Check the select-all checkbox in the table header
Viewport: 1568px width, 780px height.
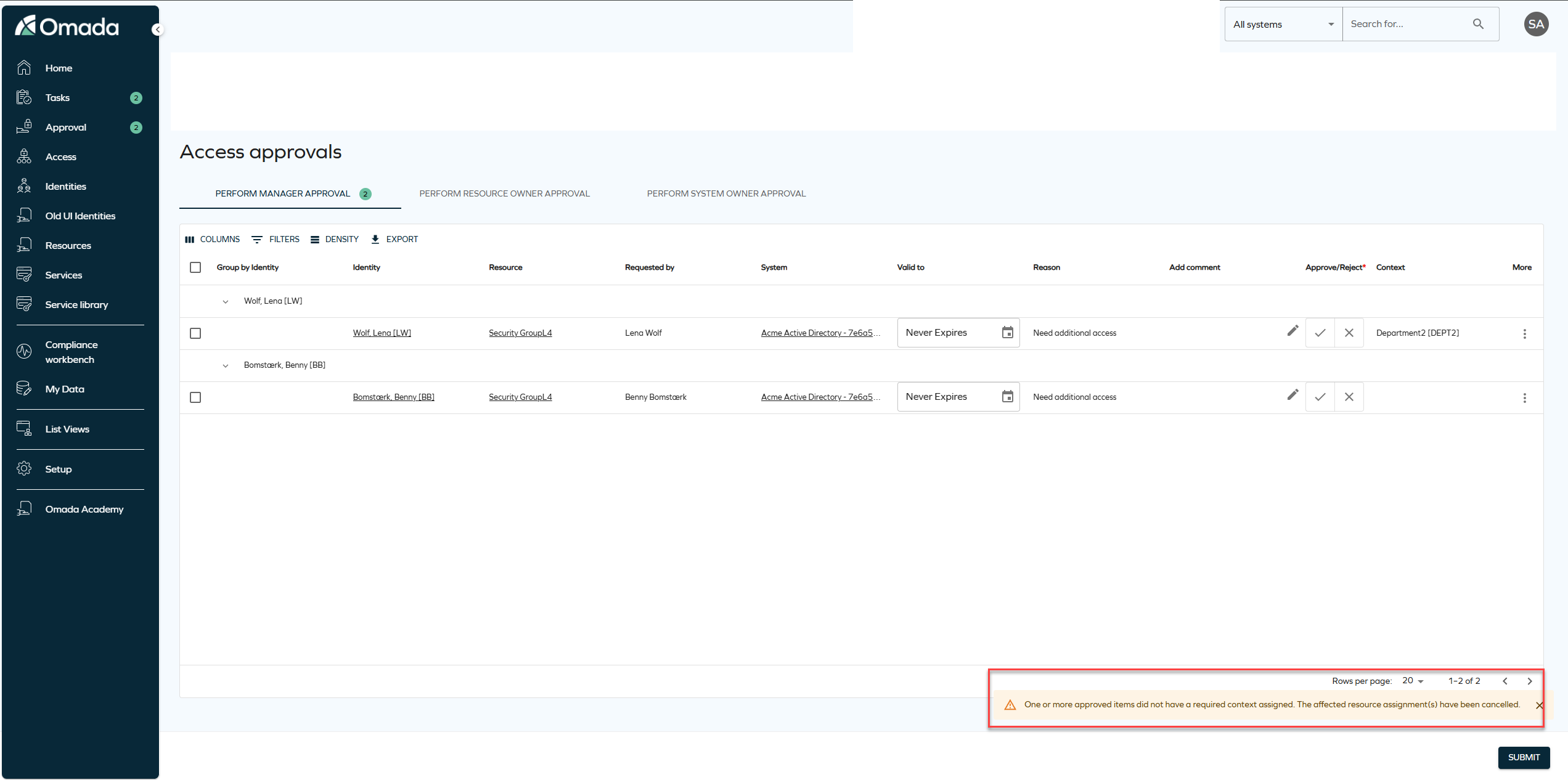click(195, 267)
